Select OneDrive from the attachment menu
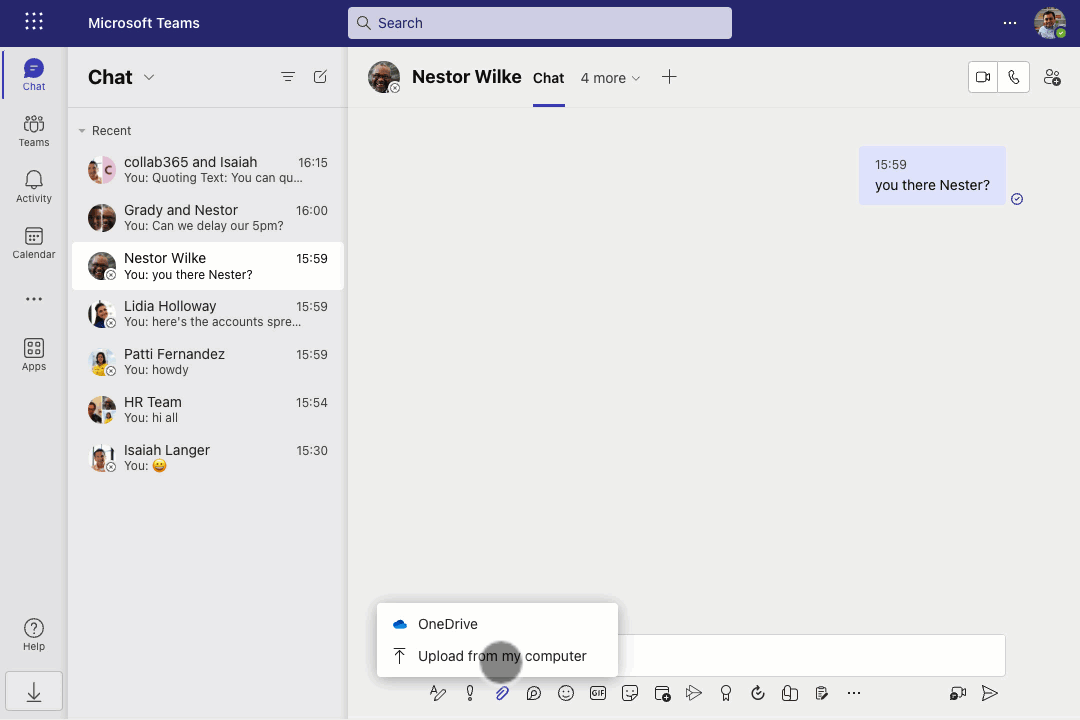1080x720 pixels. [448, 623]
